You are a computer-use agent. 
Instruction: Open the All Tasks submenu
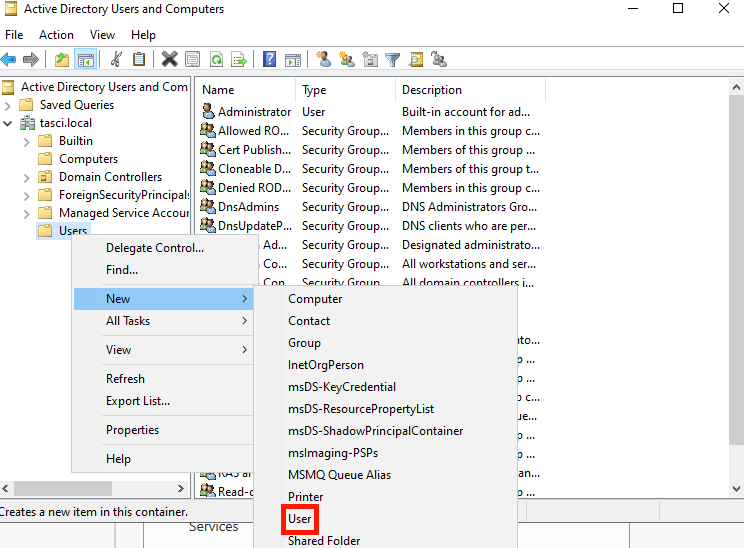(163, 321)
